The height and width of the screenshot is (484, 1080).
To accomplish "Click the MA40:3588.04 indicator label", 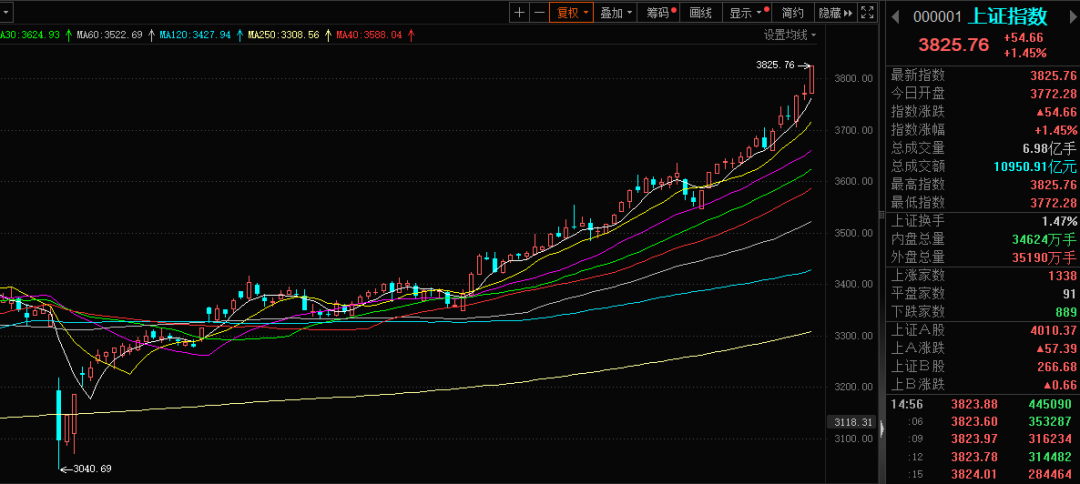I will point(368,34).
